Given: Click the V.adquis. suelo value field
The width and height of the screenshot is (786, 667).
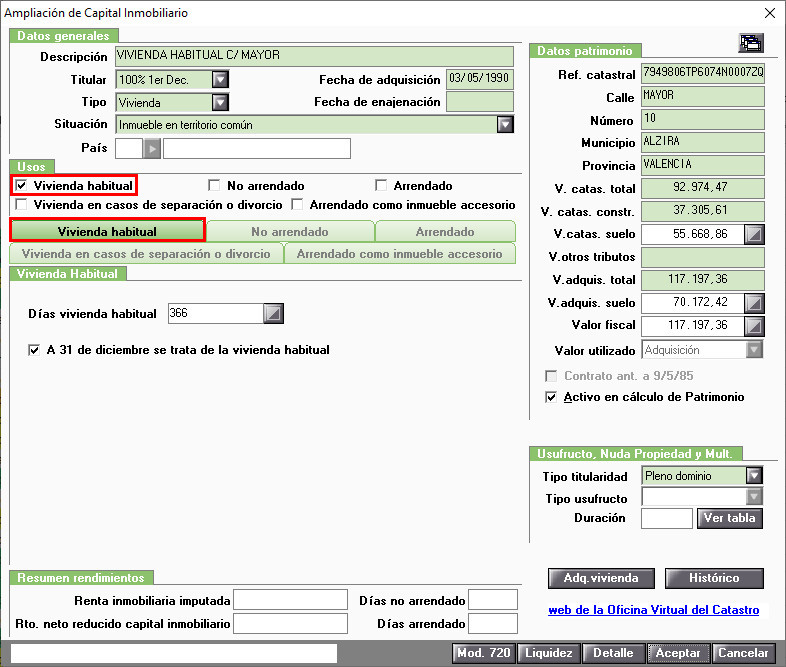Looking at the screenshot, I should pos(693,303).
